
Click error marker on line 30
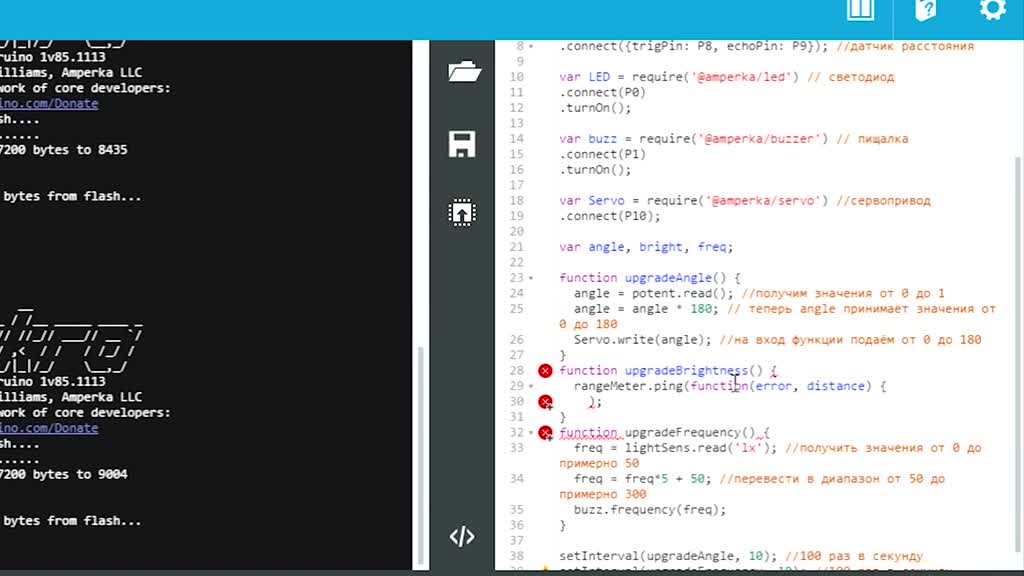545,402
